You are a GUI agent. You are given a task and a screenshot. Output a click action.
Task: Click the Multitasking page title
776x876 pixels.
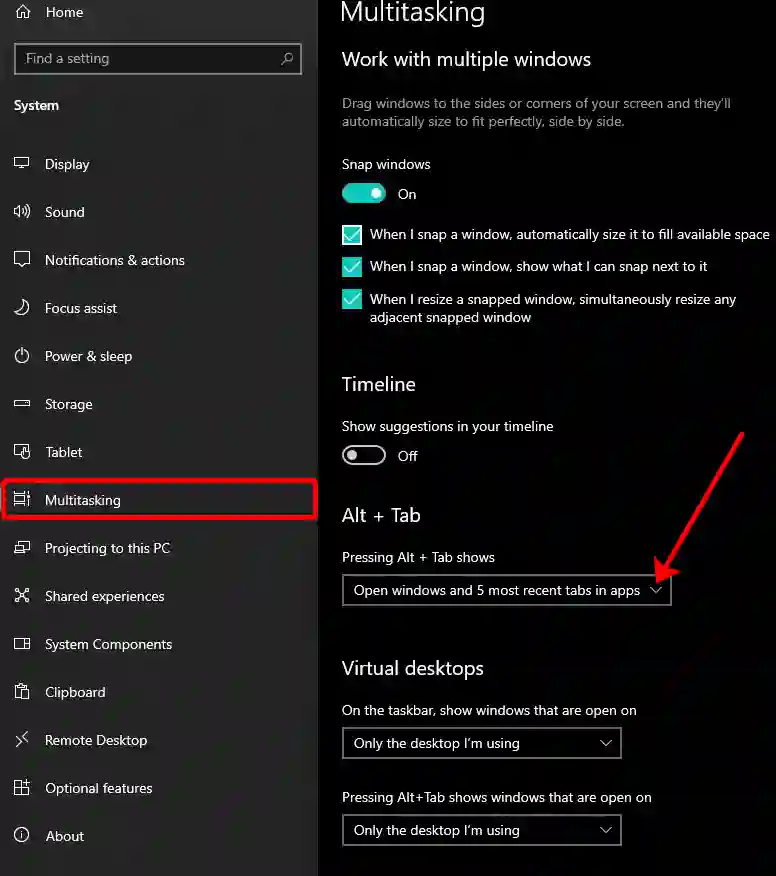click(x=412, y=12)
